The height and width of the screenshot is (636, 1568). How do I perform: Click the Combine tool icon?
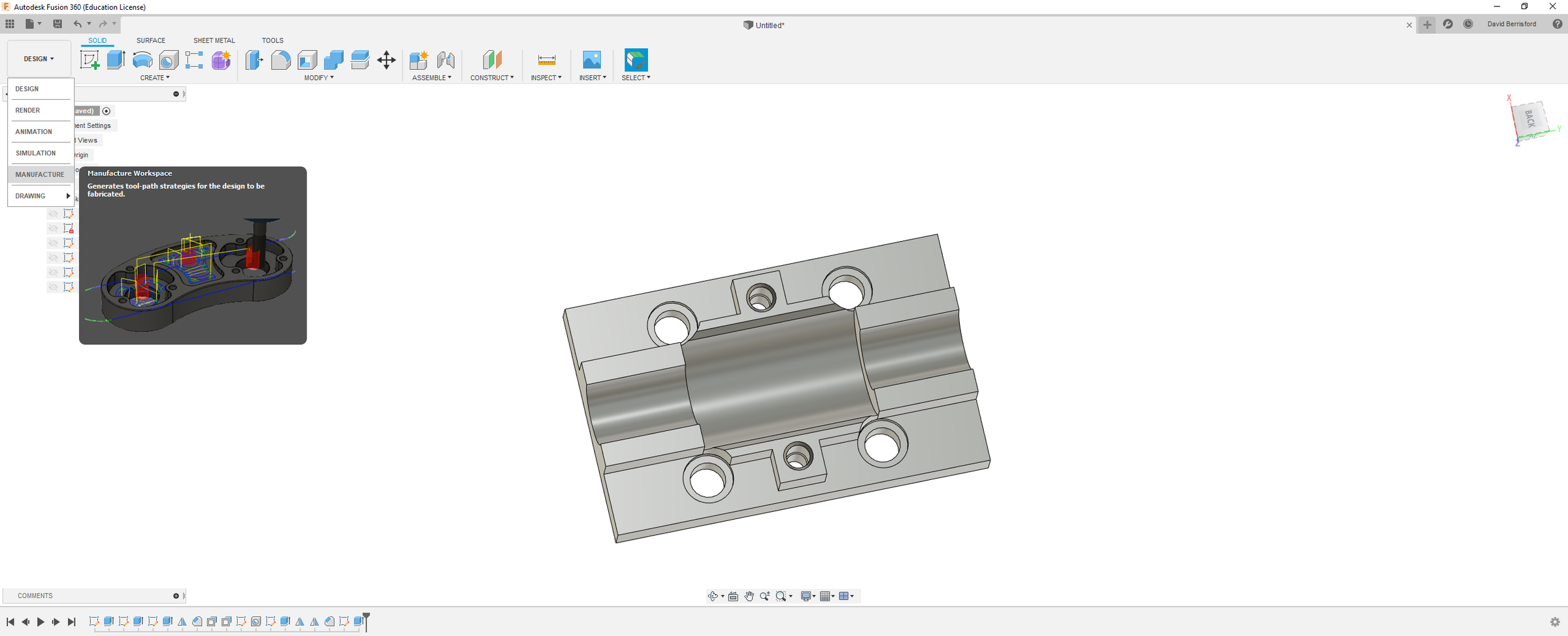pos(333,60)
